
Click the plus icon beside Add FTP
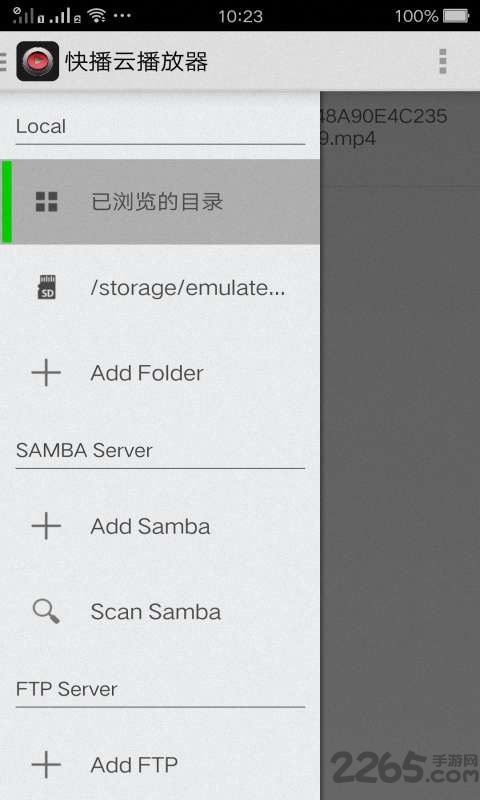46,765
